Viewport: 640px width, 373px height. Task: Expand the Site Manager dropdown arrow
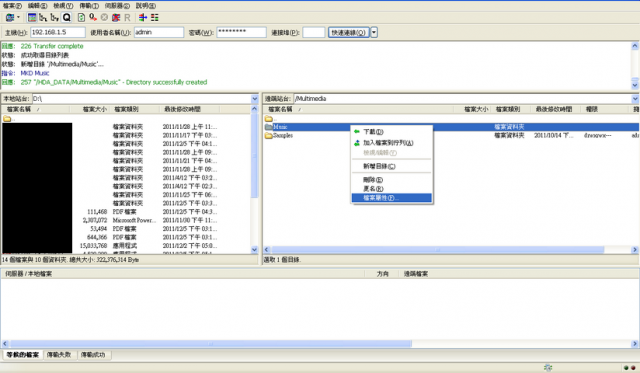click(x=18, y=18)
